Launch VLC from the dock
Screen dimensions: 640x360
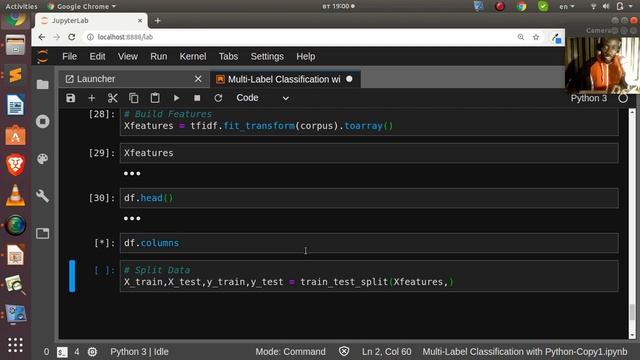click(x=16, y=195)
